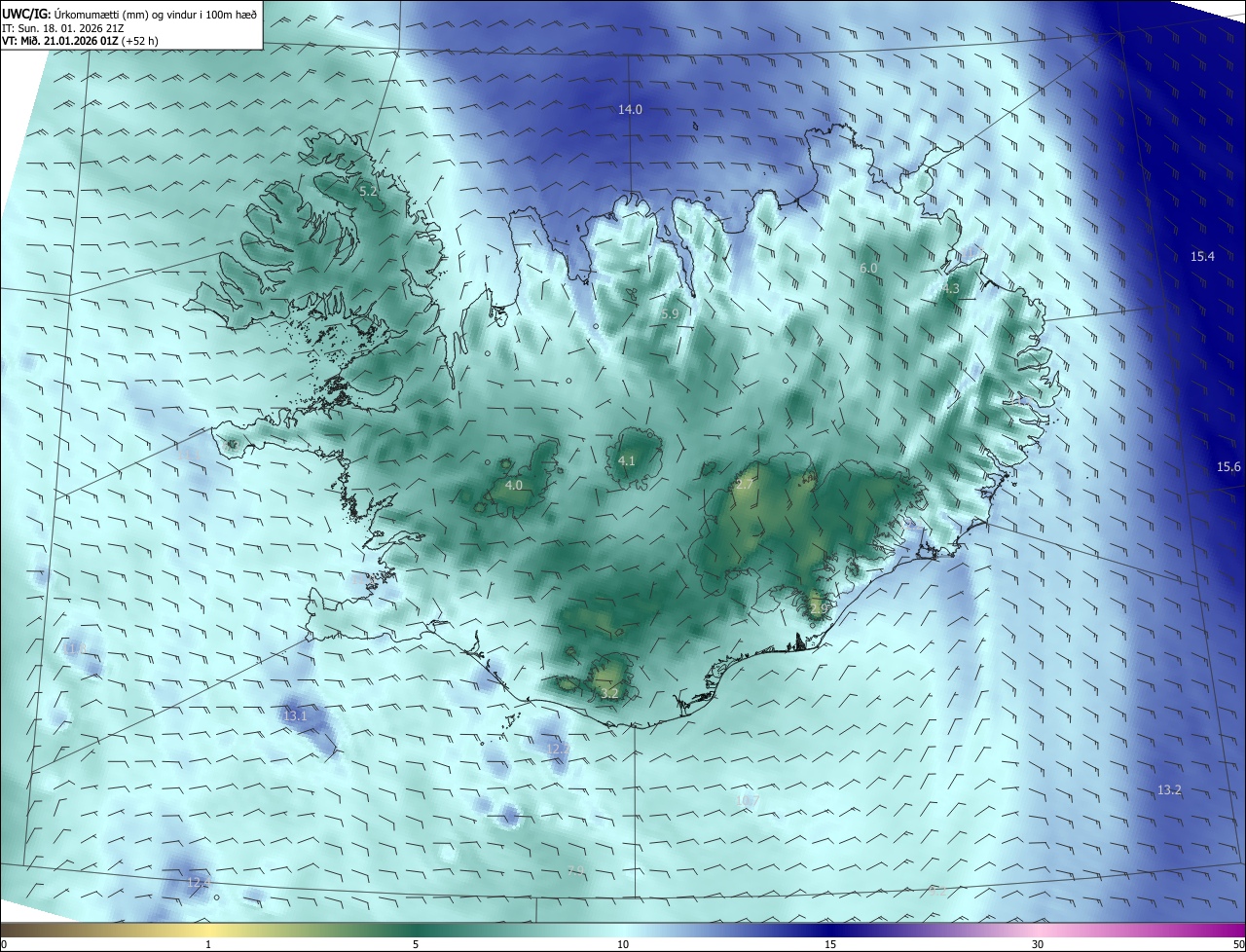Click the 3.2 value on the southern glacier

click(609, 694)
